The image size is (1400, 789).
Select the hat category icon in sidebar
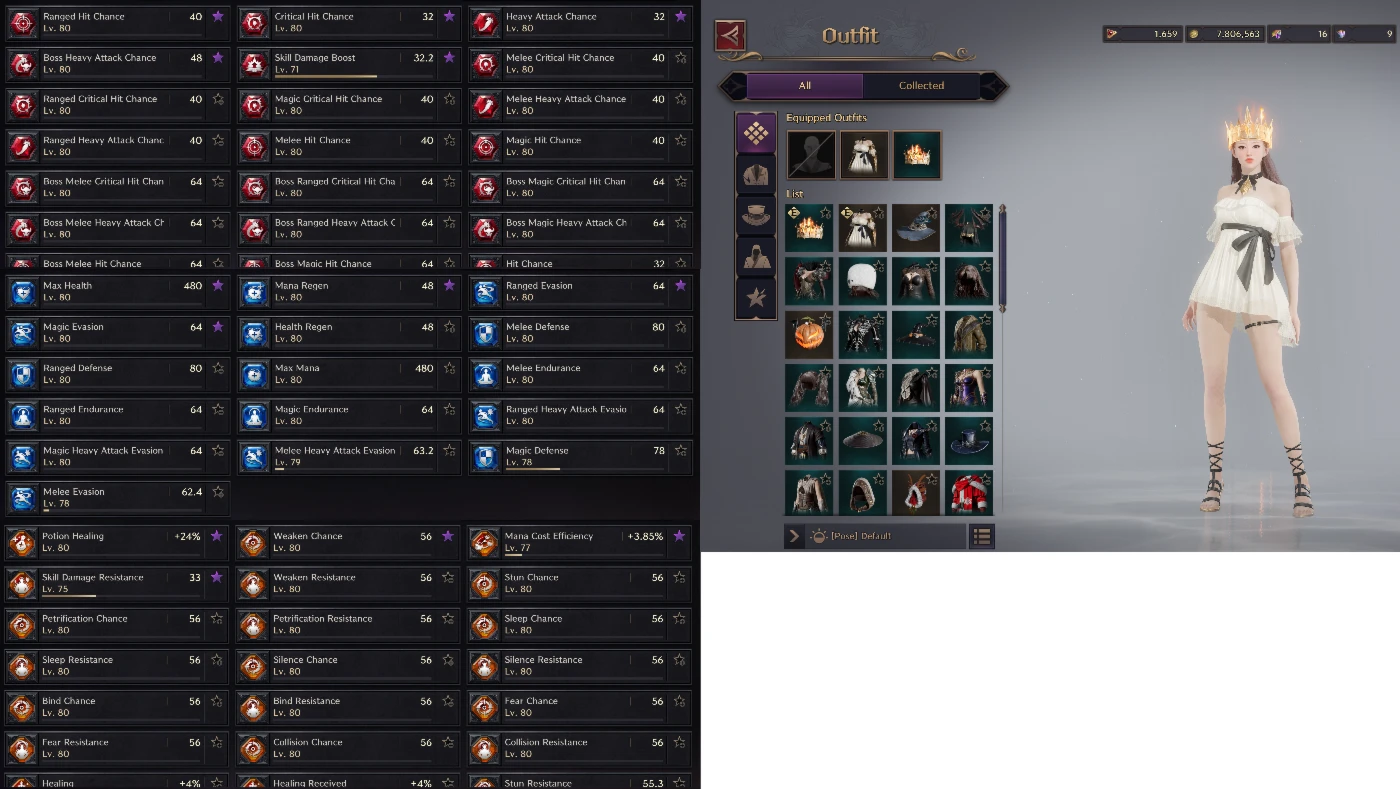pyautogui.click(x=756, y=215)
